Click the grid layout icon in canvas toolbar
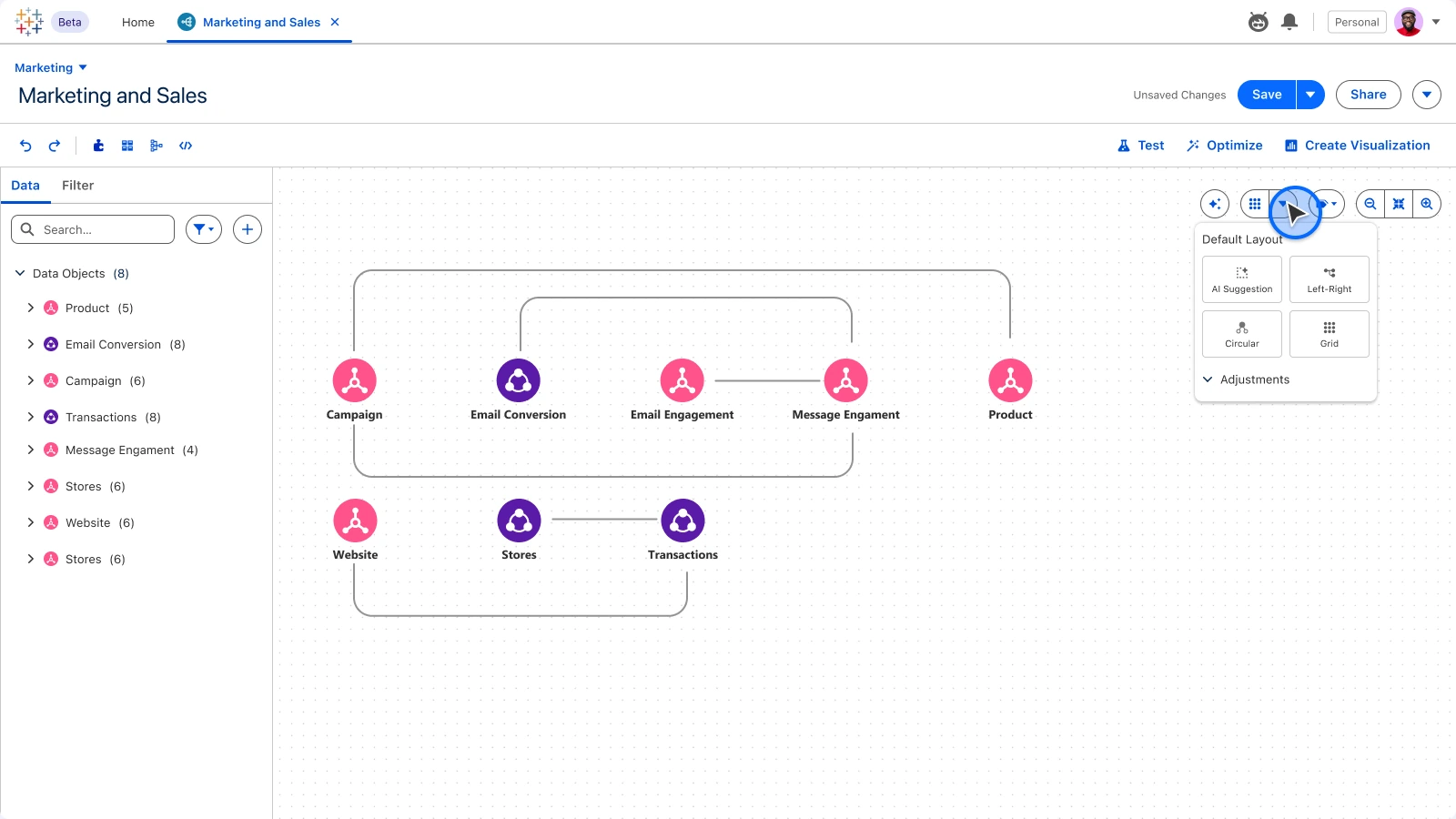Image resolution: width=1456 pixels, height=819 pixels. click(x=1255, y=204)
